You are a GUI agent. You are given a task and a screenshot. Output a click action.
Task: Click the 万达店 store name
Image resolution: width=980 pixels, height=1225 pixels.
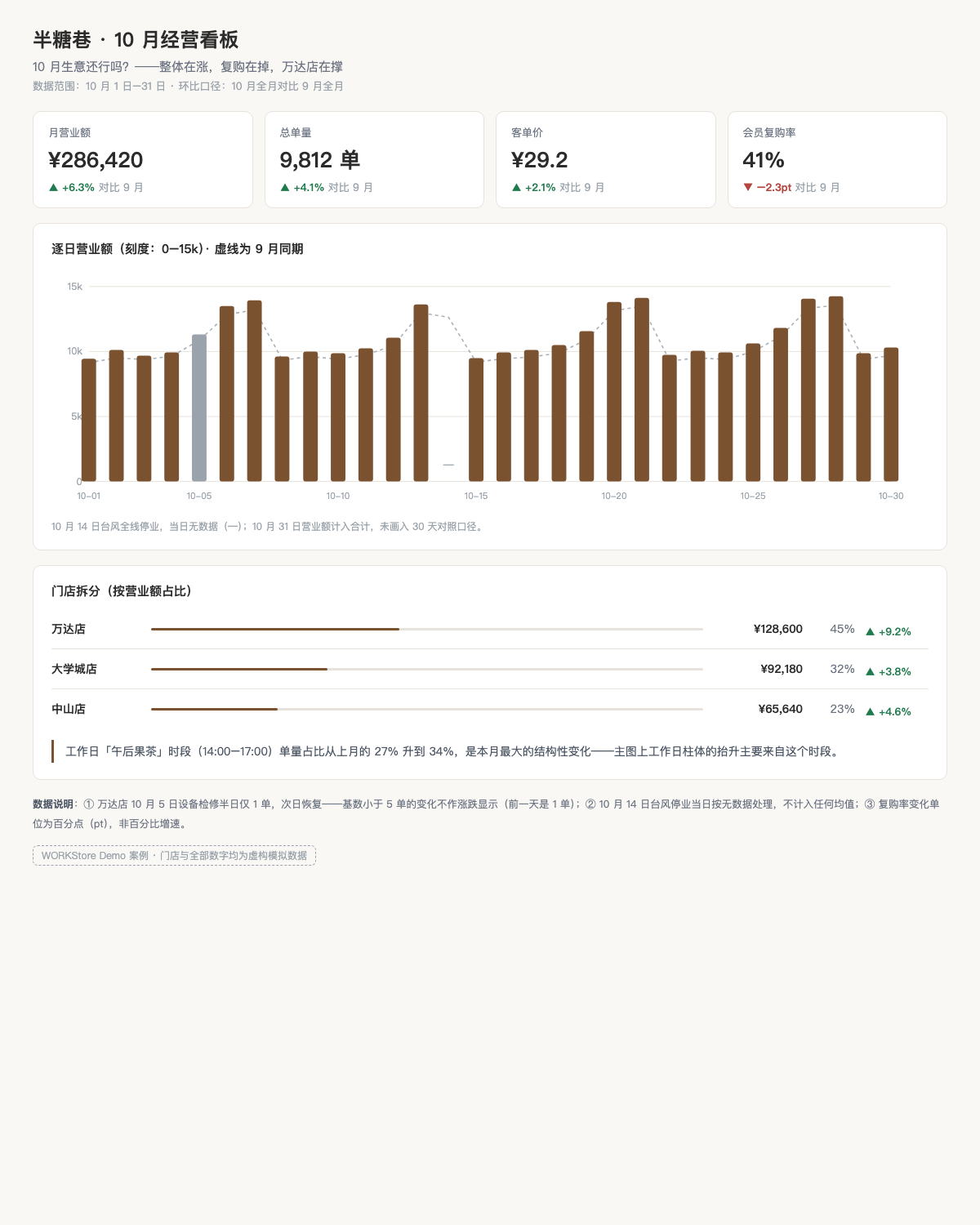69,629
